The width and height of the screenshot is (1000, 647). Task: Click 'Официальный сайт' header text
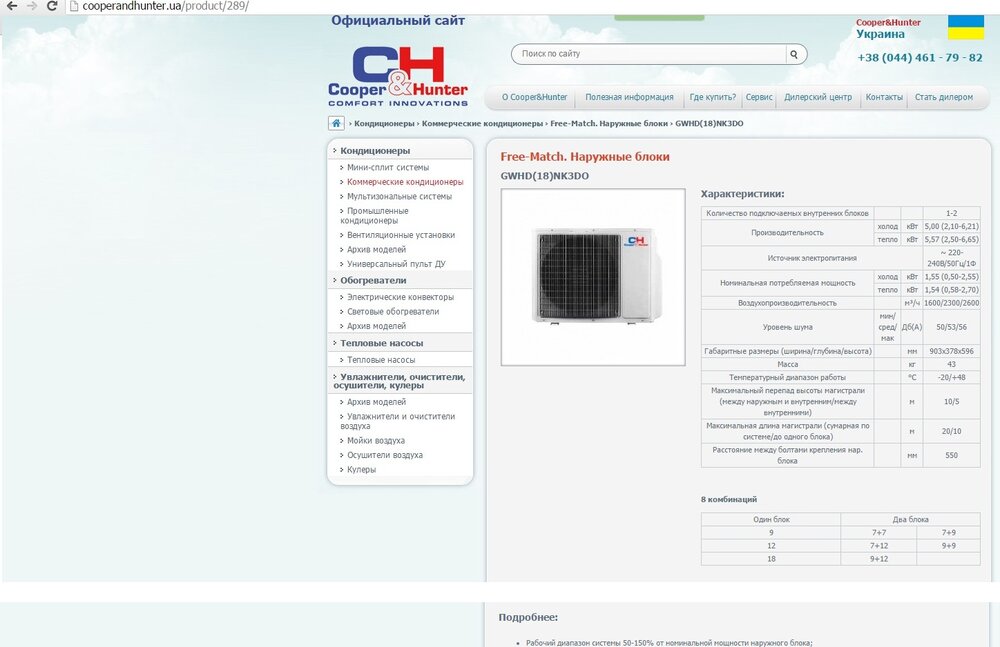pos(398,20)
